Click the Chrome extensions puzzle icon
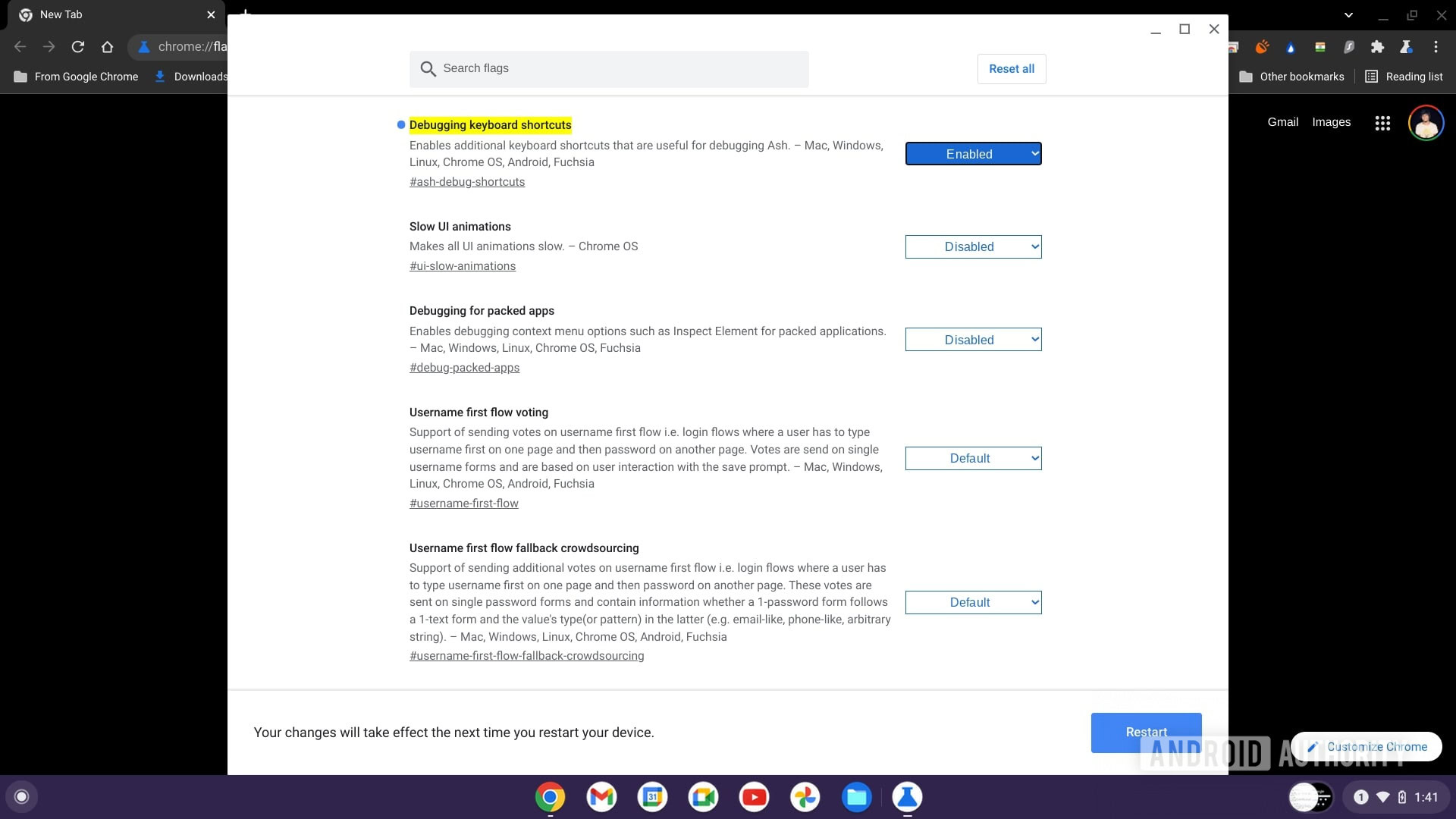Viewport: 1456px width, 819px height. [x=1377, y=47]
